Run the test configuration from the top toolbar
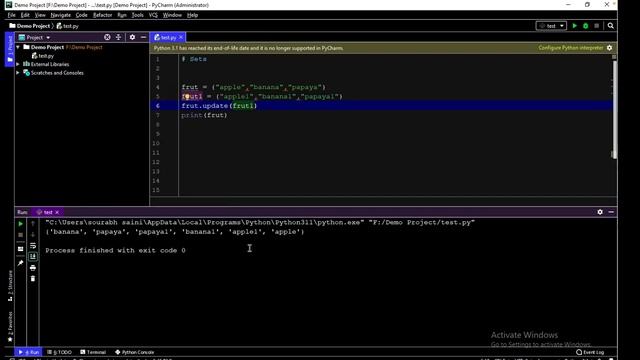Image resolution: width=640 pixels, height=360 pixels. tap(575, 26)
